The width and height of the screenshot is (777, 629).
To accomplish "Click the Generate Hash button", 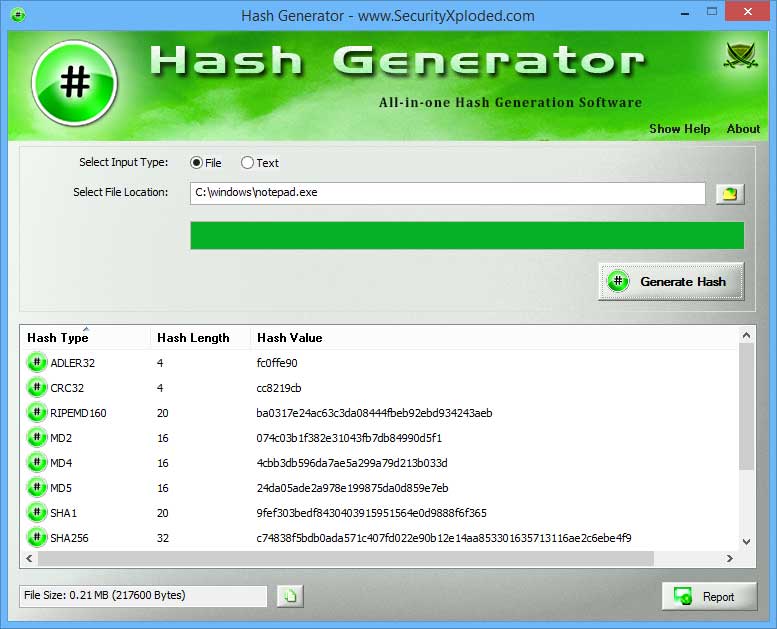I will coord(671,282).
